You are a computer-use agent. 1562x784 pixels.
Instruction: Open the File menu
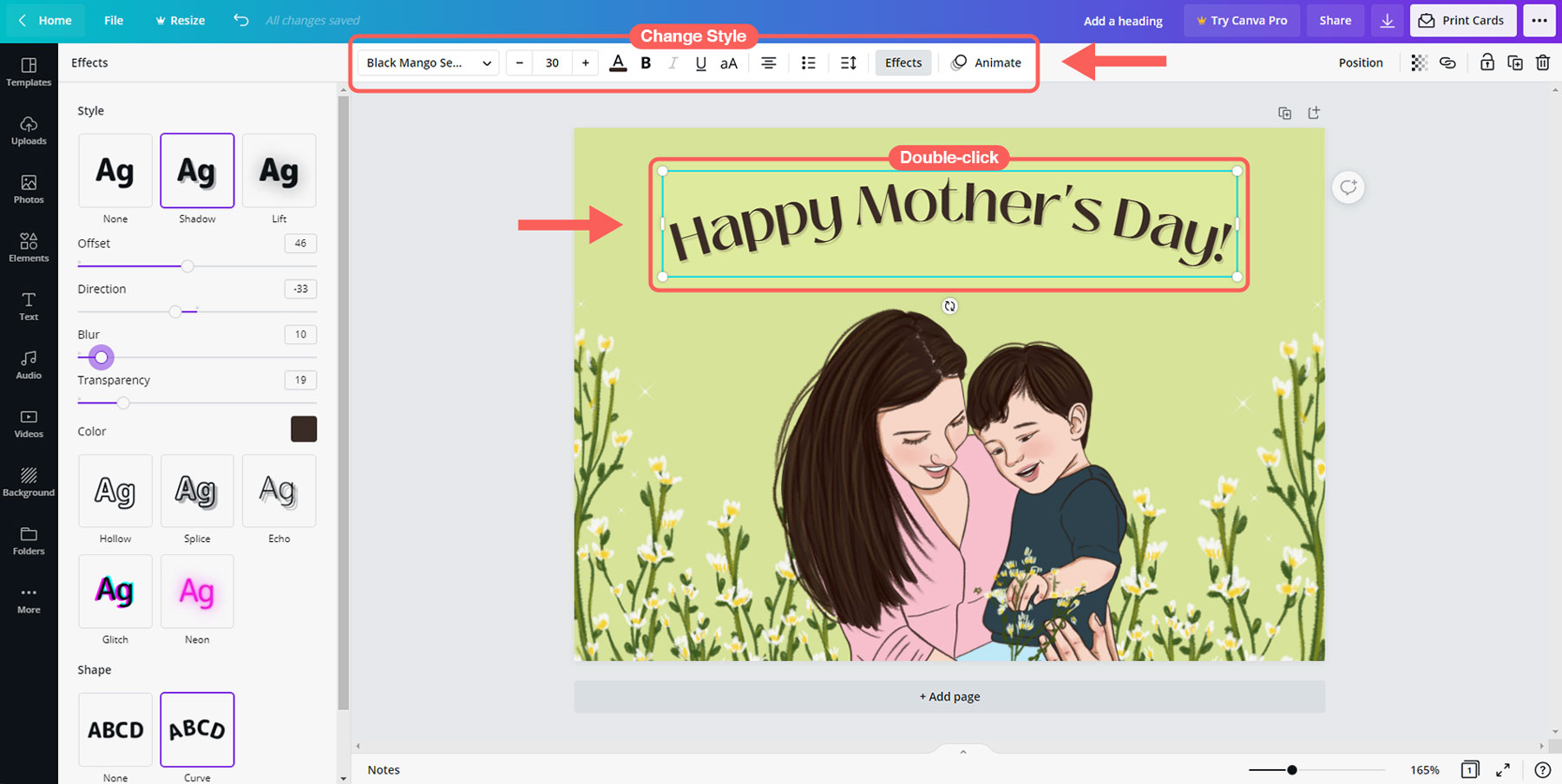coord(114,21)
